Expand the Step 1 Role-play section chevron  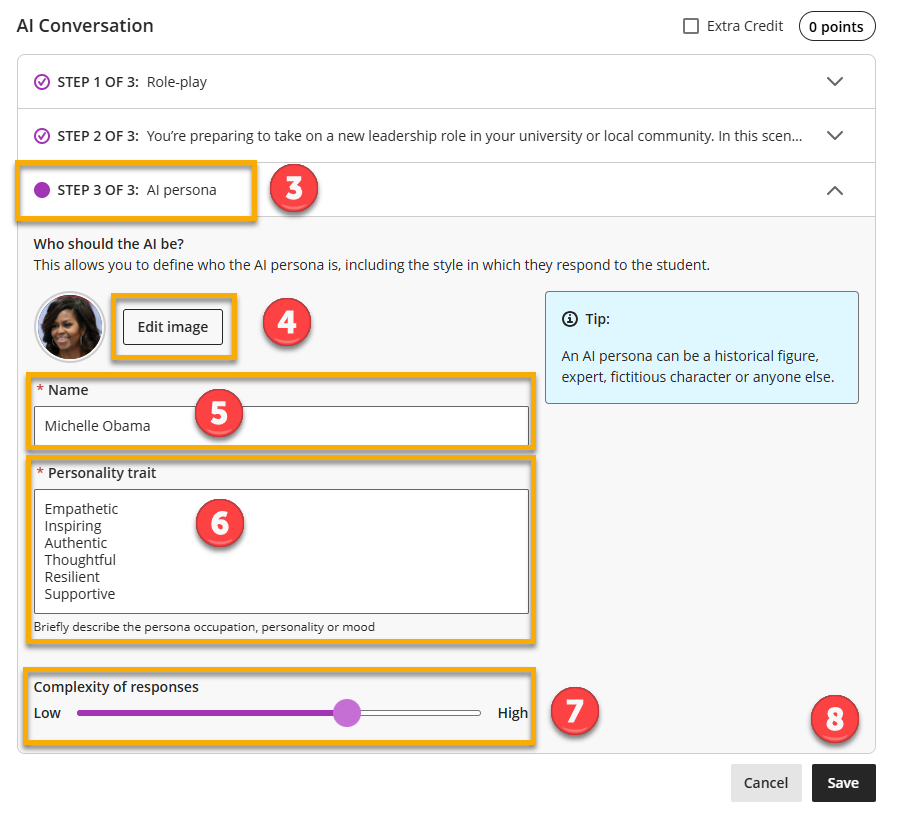tap(835, 82)
